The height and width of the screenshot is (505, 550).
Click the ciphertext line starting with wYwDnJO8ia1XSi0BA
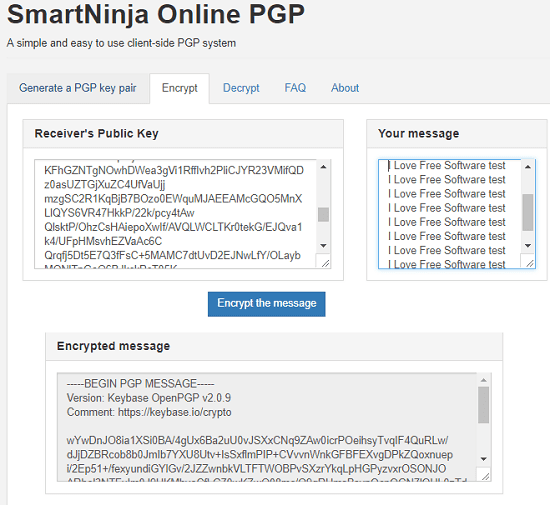[x=257, y=440]
